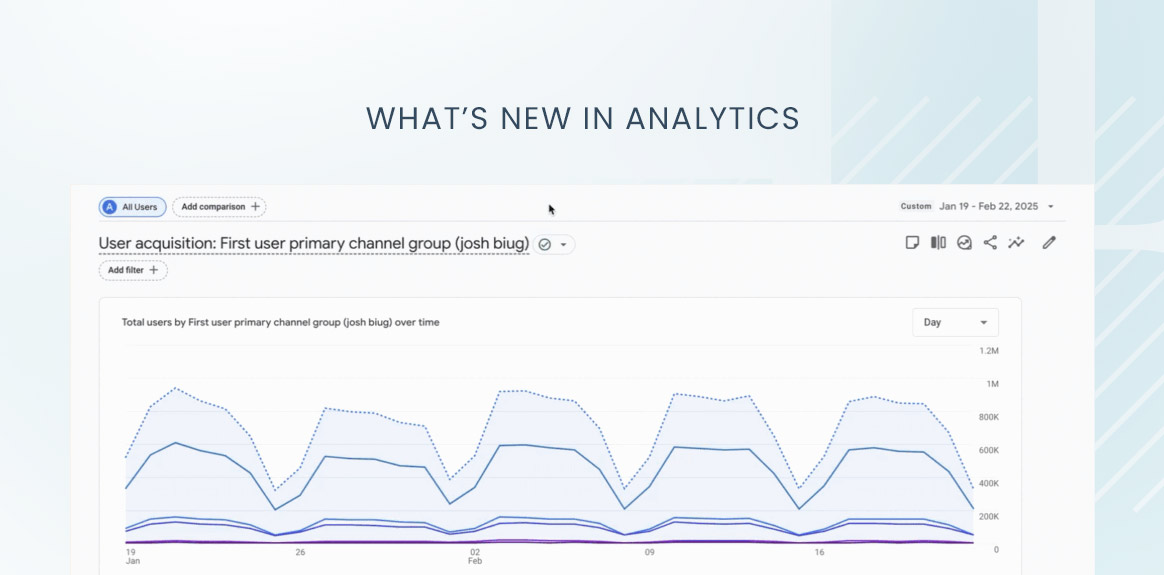Screen dimensions: 1164x575
Task: Click the 'What's New in Analytics' heading
Action: click(582, 118)
